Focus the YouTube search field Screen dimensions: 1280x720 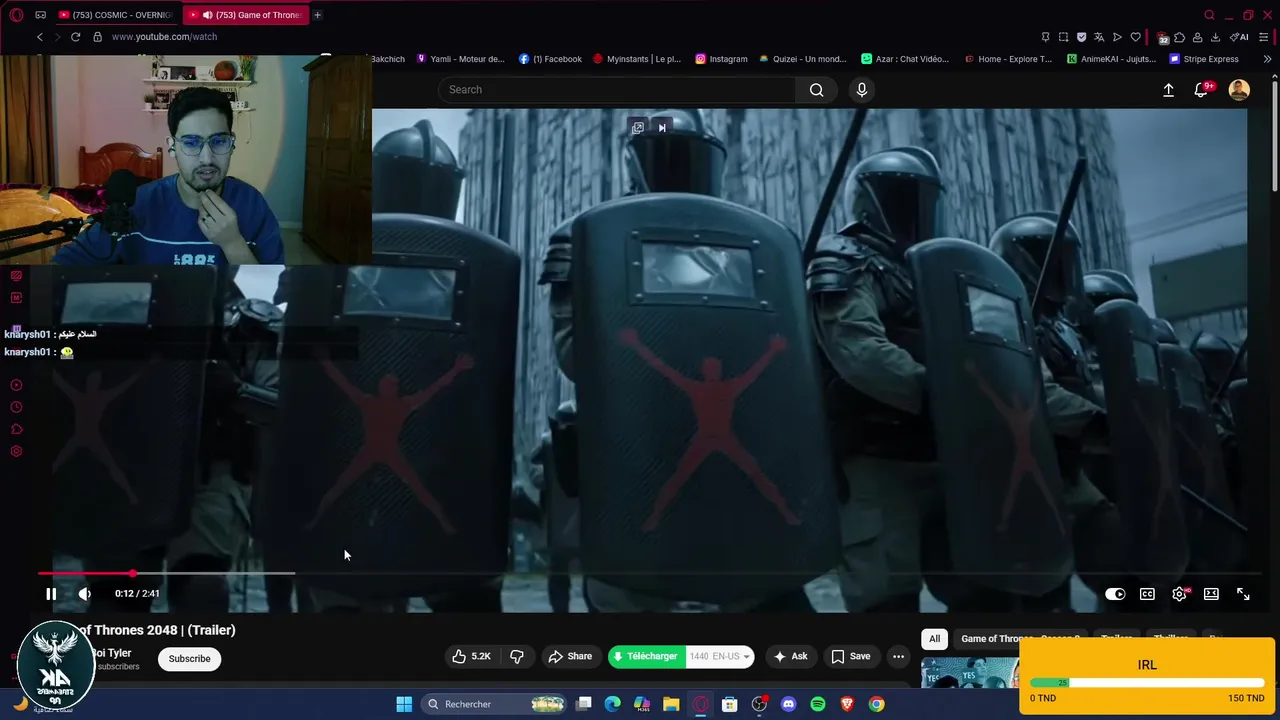point(616,90)
